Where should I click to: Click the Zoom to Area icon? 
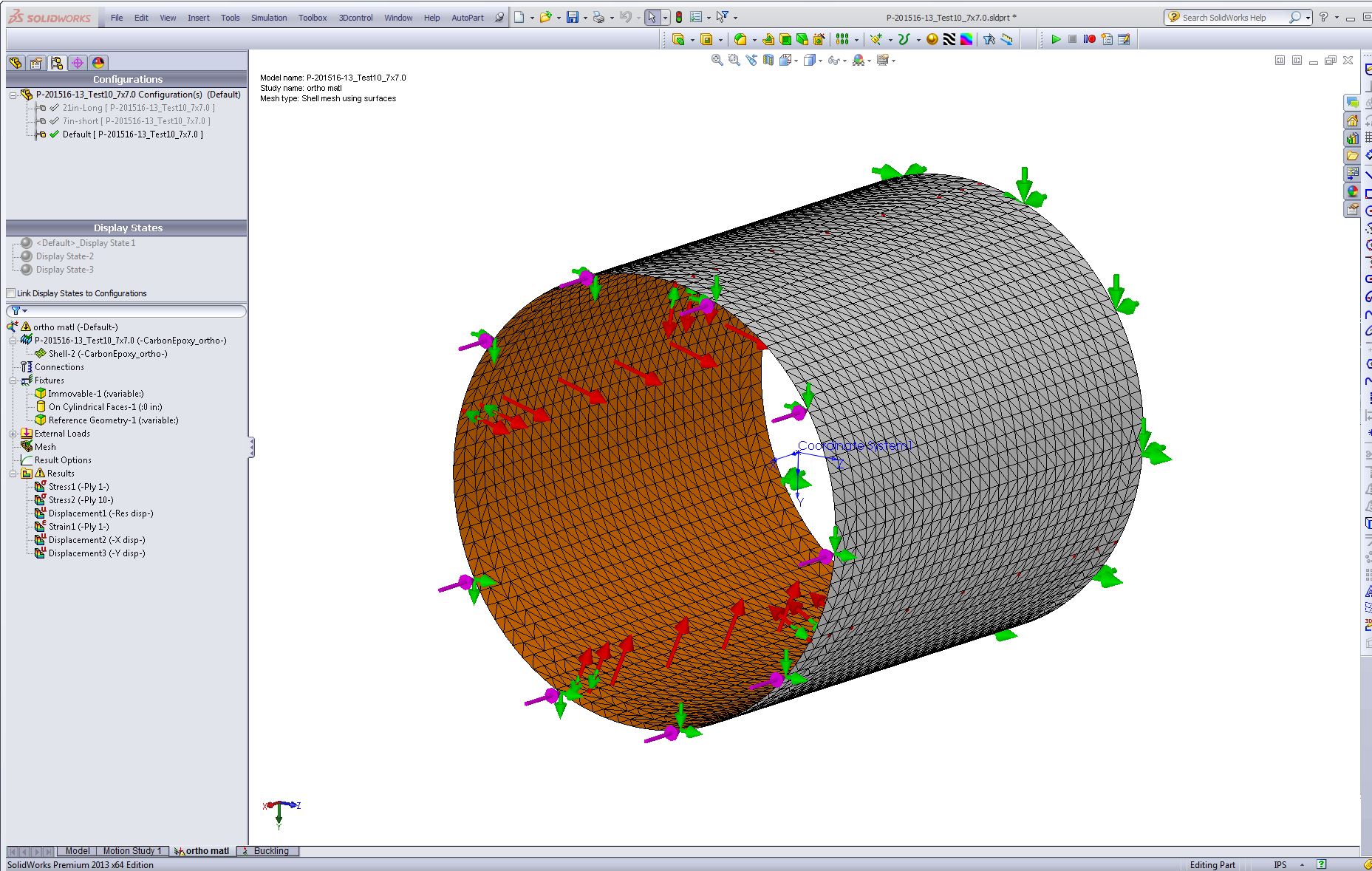(734, 60)
